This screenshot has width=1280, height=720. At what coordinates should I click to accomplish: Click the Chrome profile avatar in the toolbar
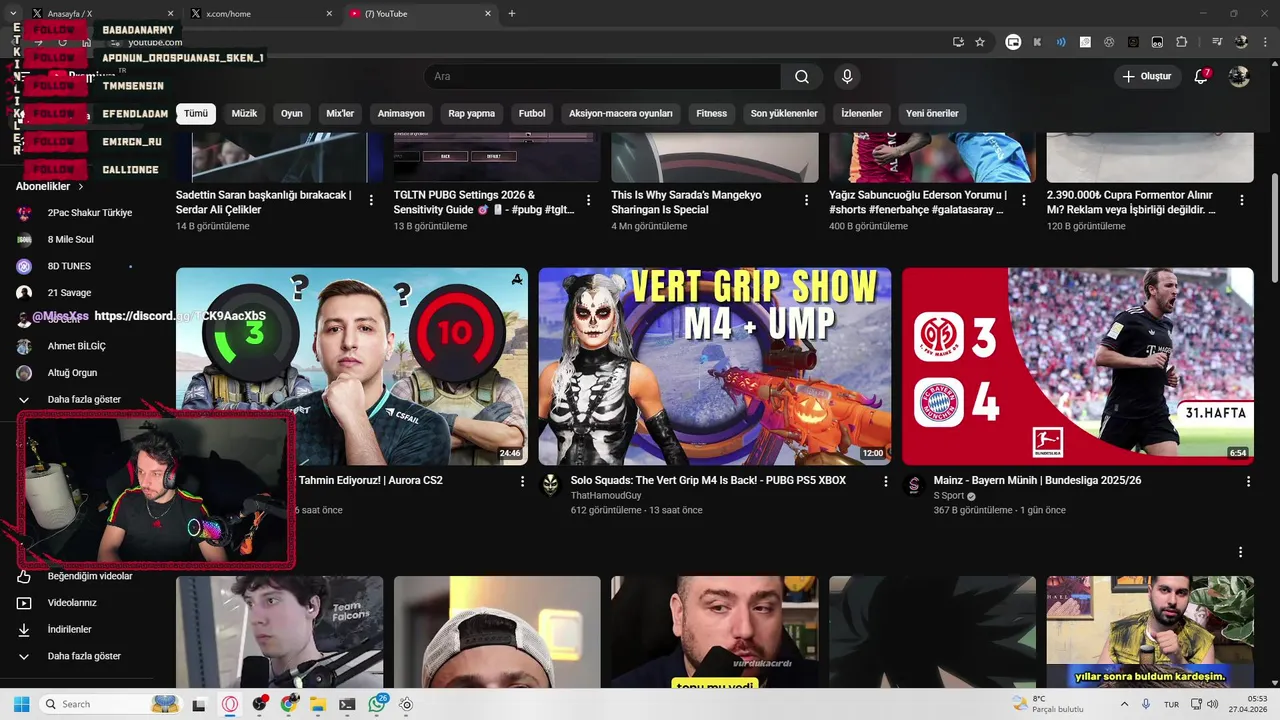click(x=1241, y=42)
